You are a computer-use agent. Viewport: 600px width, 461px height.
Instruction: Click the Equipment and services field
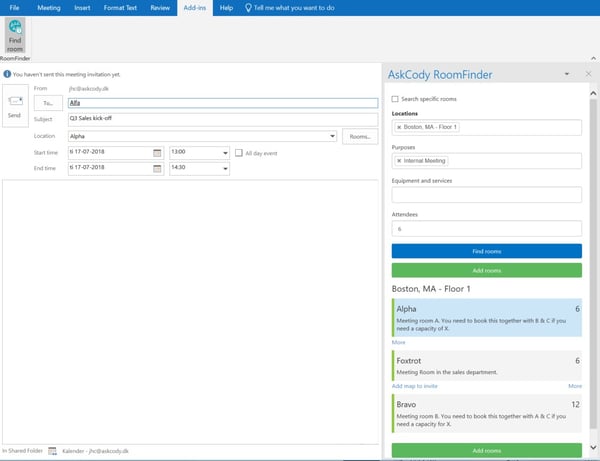pos(487,195)
